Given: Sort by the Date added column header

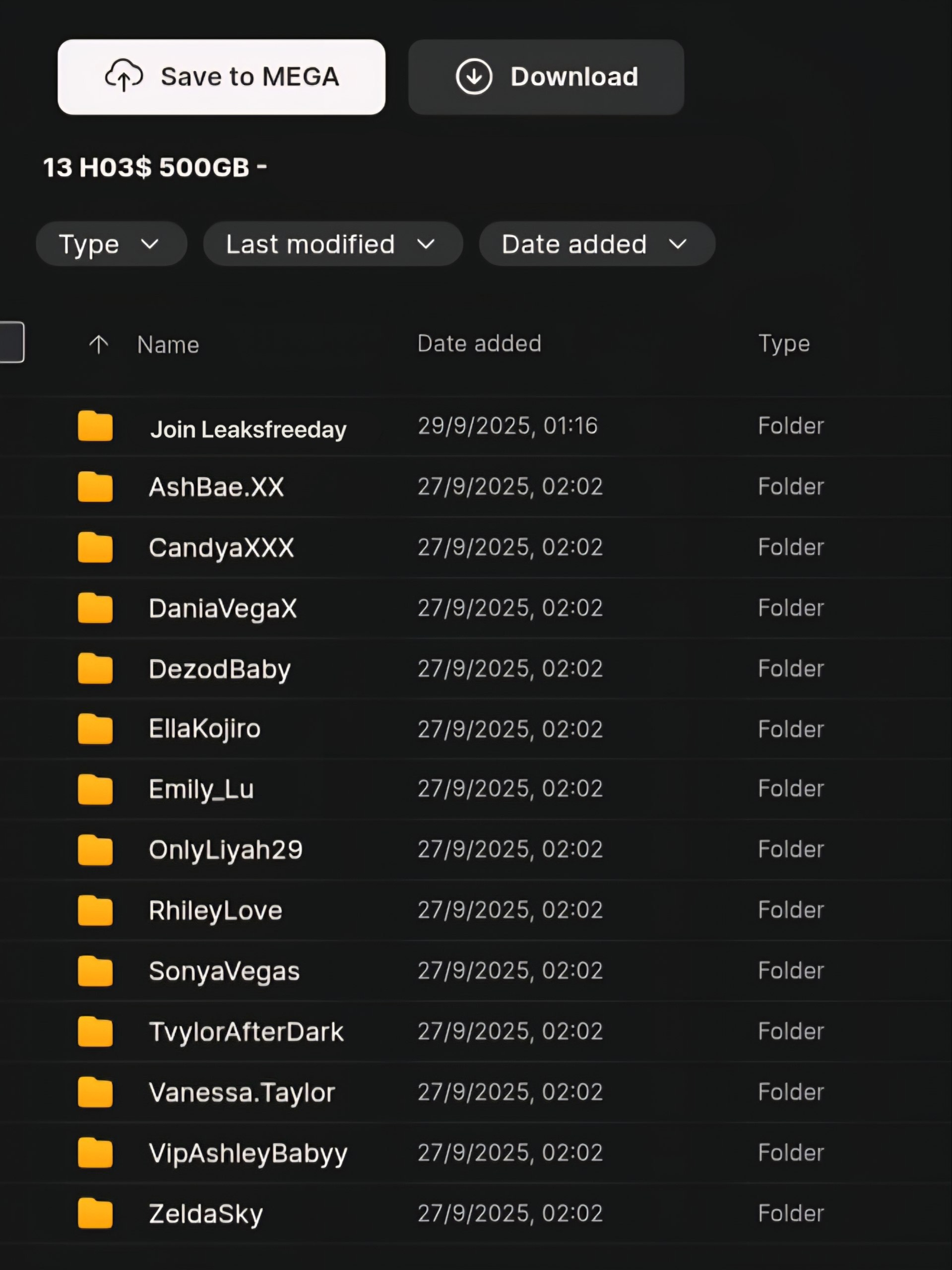Looking at the screenshot, I should click(x=479, y=343).
